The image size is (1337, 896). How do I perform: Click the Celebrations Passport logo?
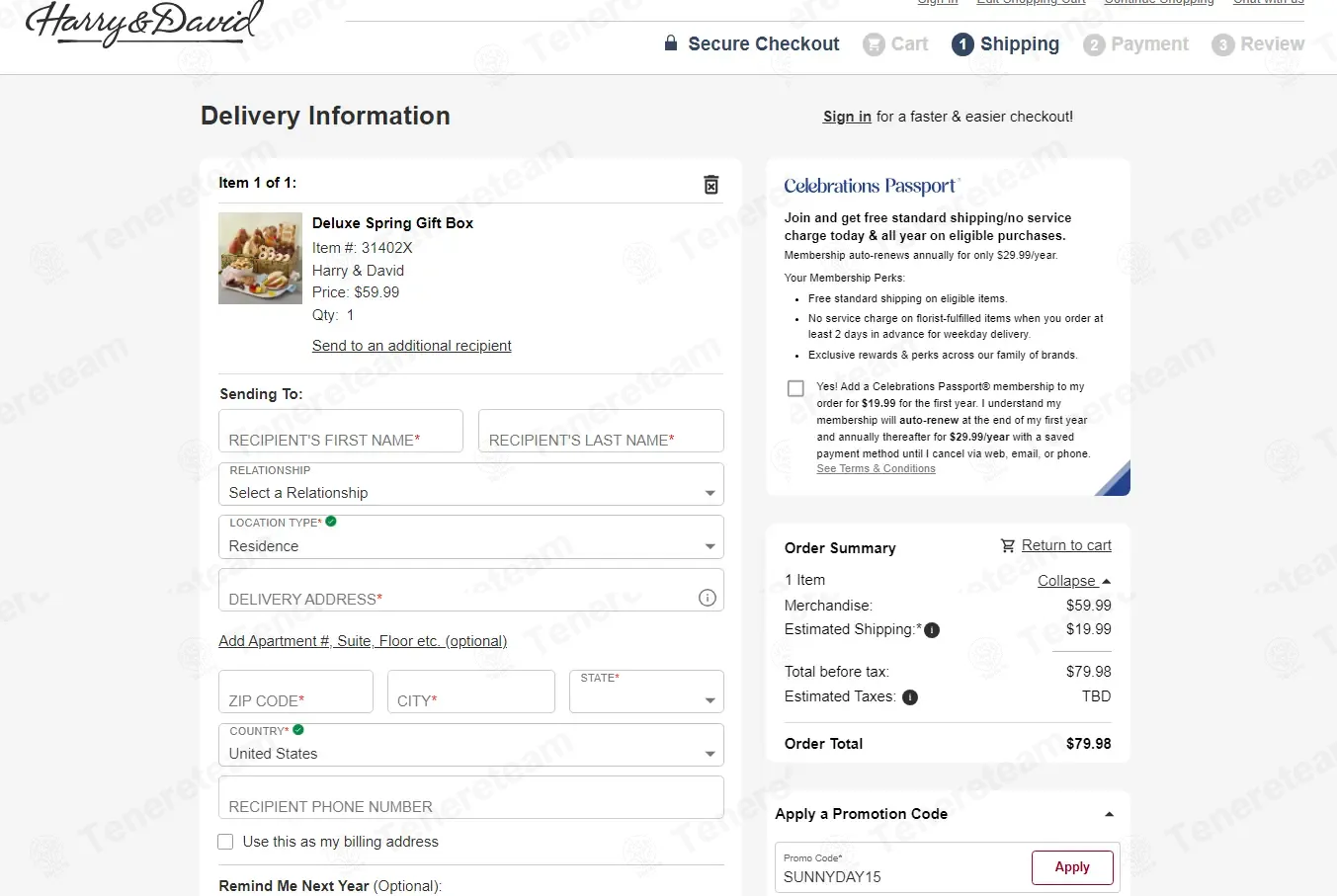[x=872, y=186]
